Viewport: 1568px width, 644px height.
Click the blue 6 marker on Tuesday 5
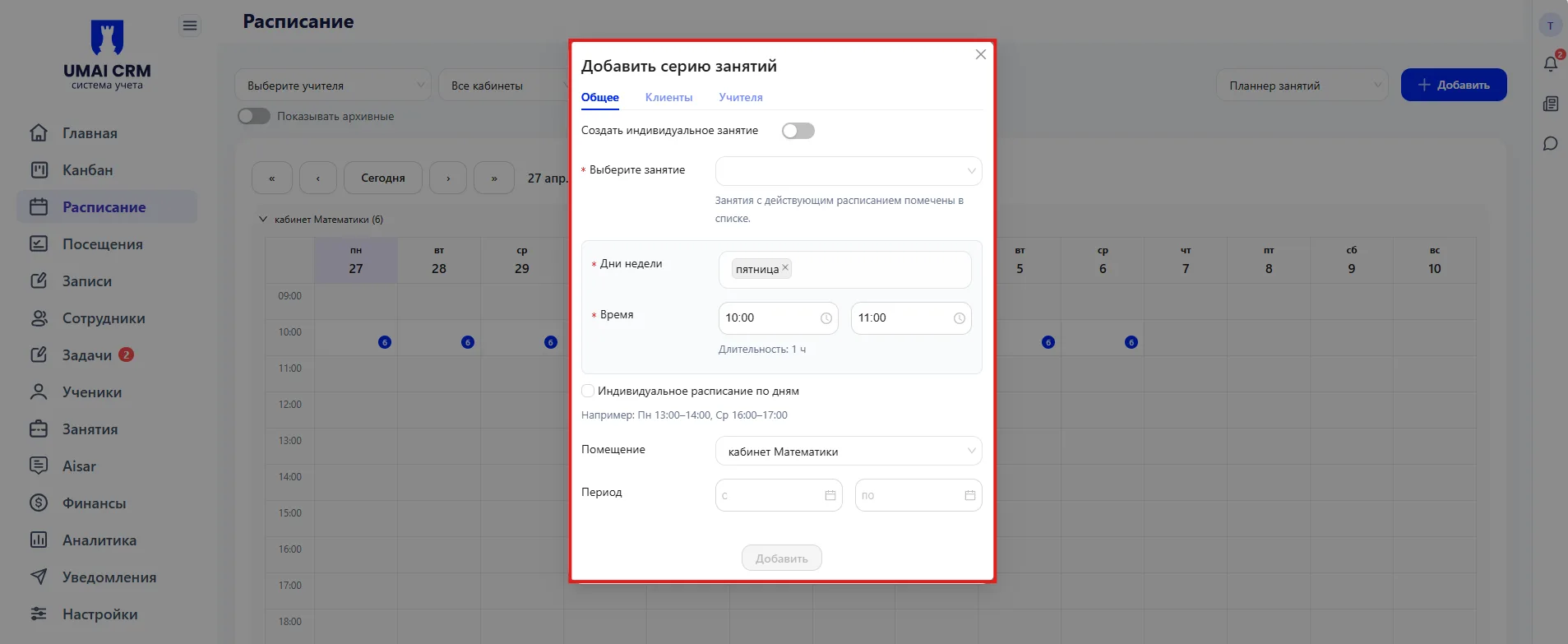pyautogui.click(x=1048, y=342)
